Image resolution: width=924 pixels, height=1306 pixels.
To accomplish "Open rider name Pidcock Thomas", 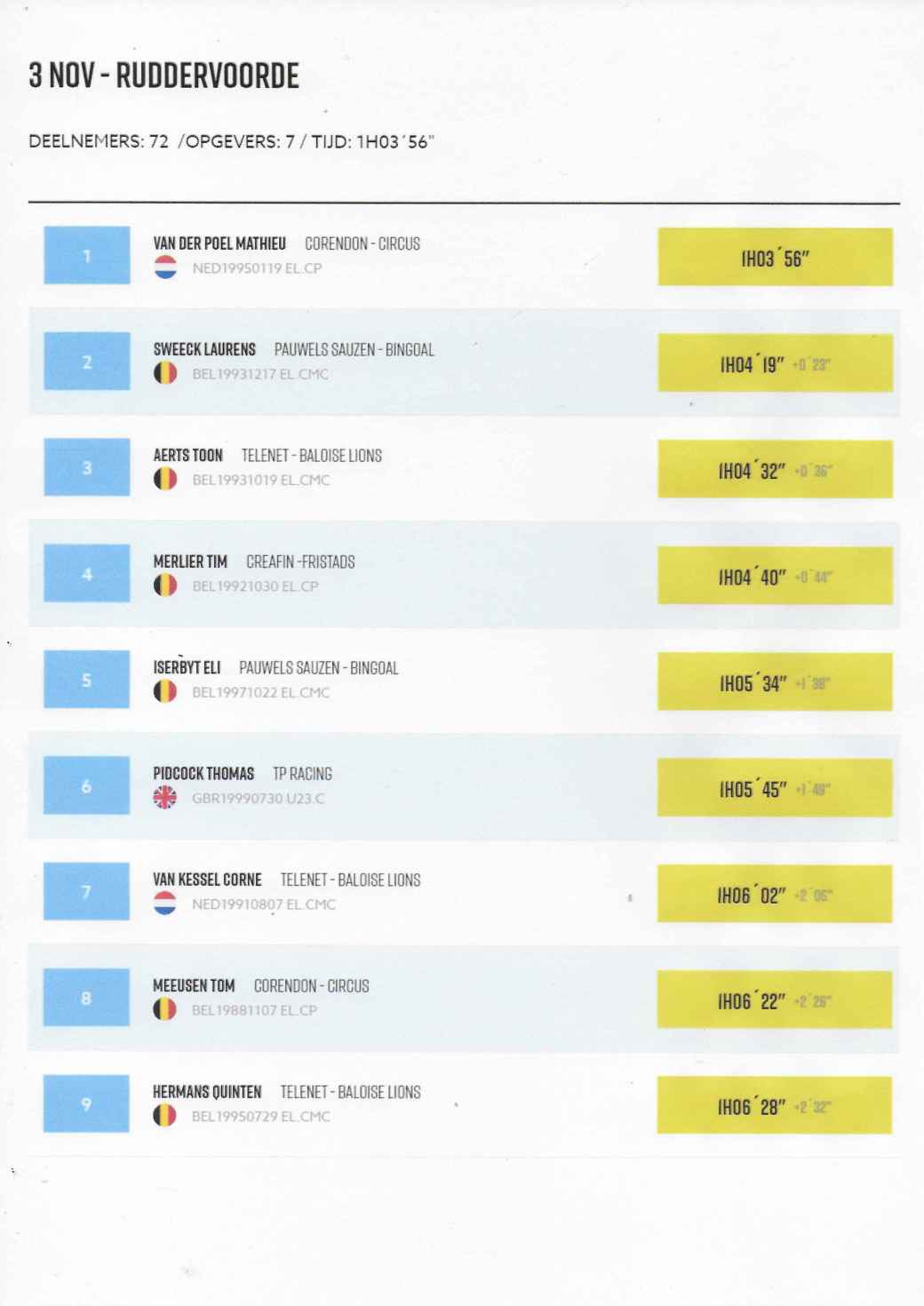I will pyautogui.click(x=203, y=774).
